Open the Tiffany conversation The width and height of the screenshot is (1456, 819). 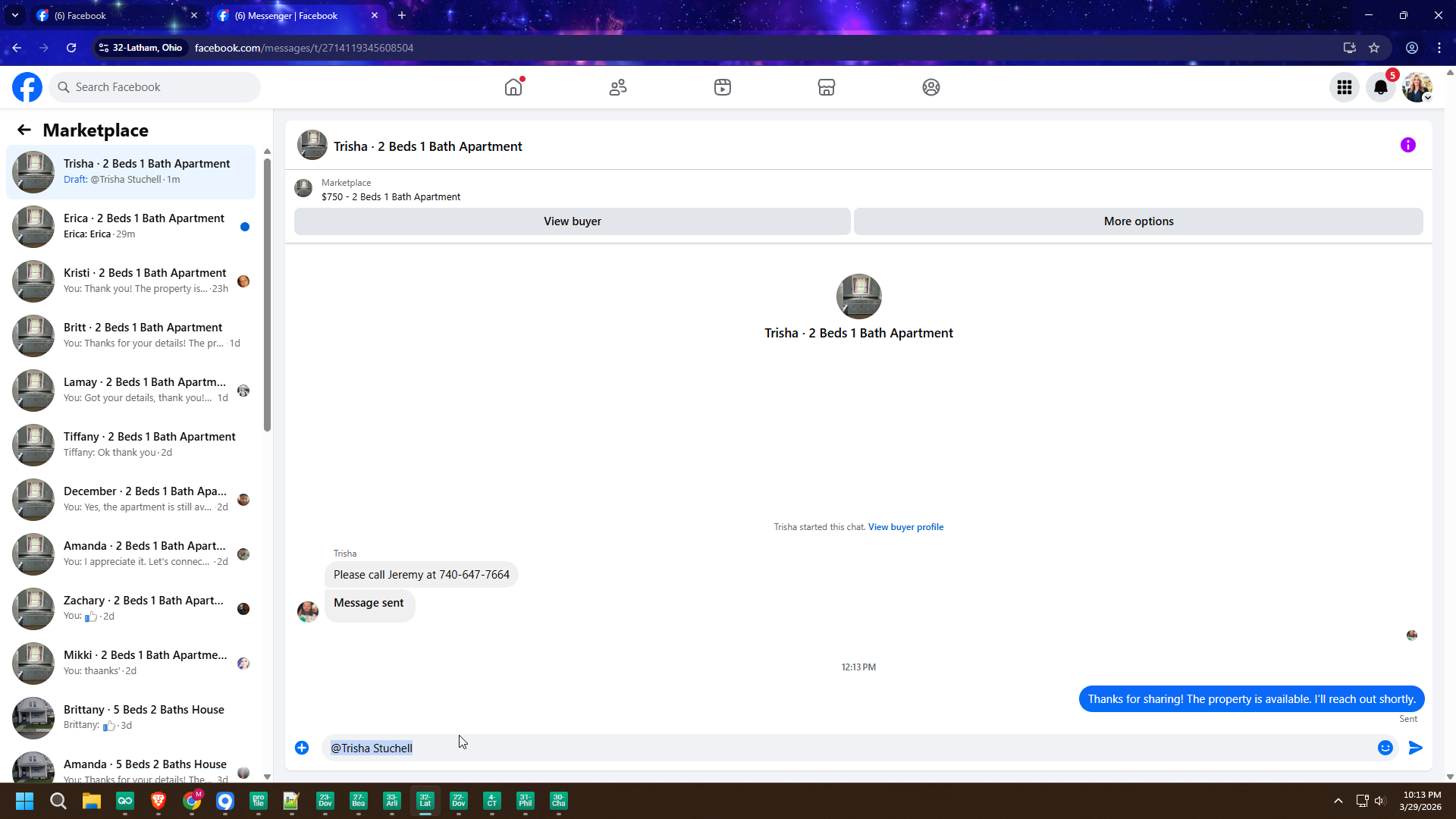[x=131, y=444]
